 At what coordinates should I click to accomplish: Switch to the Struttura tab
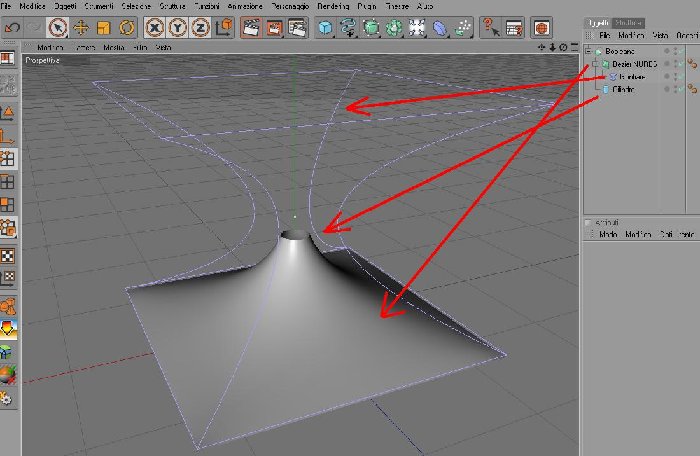pos(628,22)
